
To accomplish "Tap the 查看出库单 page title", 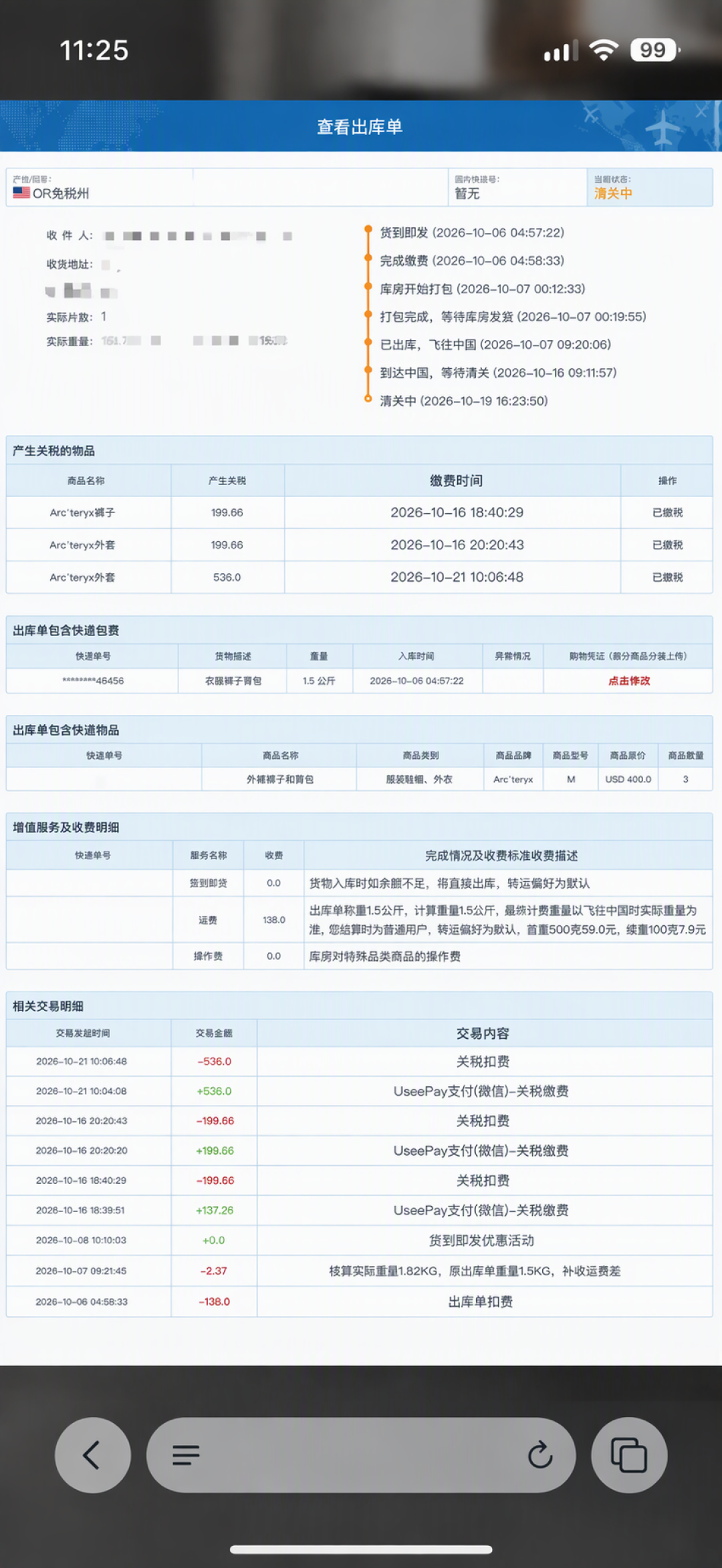I will pos(360,127).
